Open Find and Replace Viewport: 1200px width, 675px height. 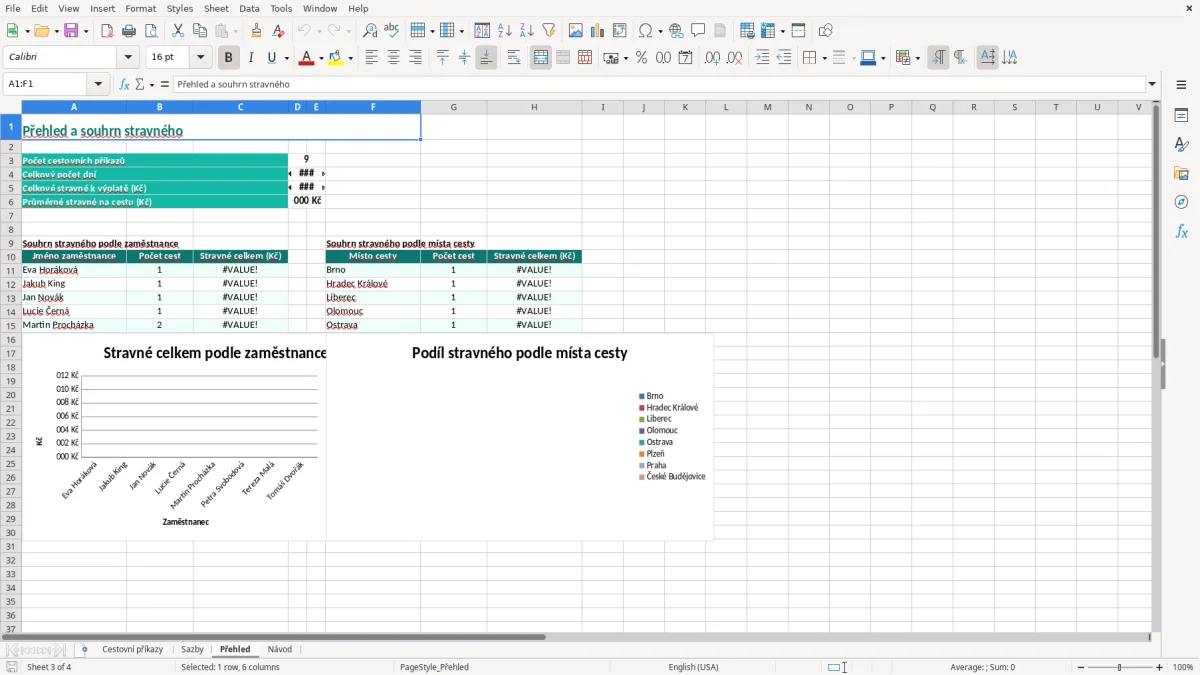370,31
